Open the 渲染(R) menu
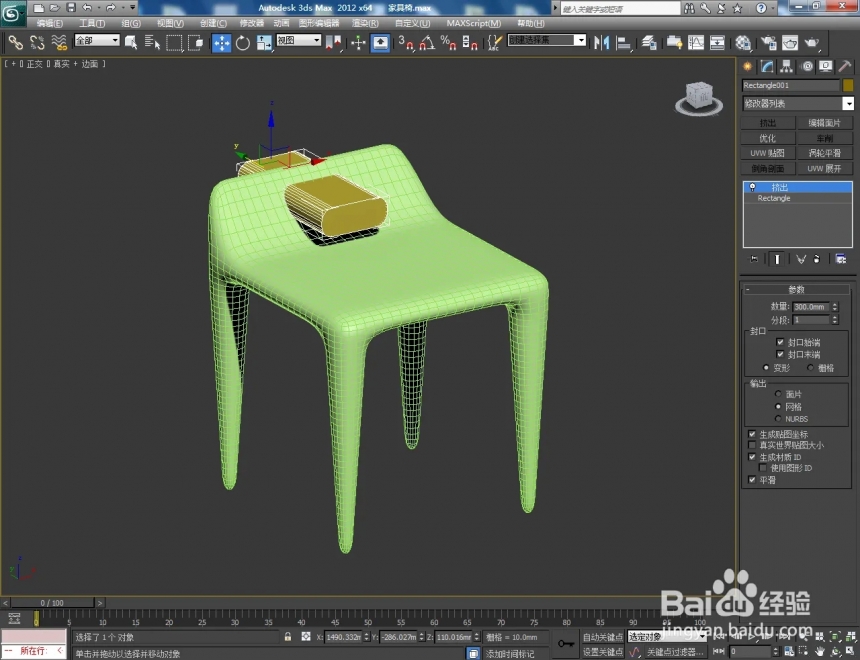The width and height of the screenshot is (860, 660). pos(365,23)
